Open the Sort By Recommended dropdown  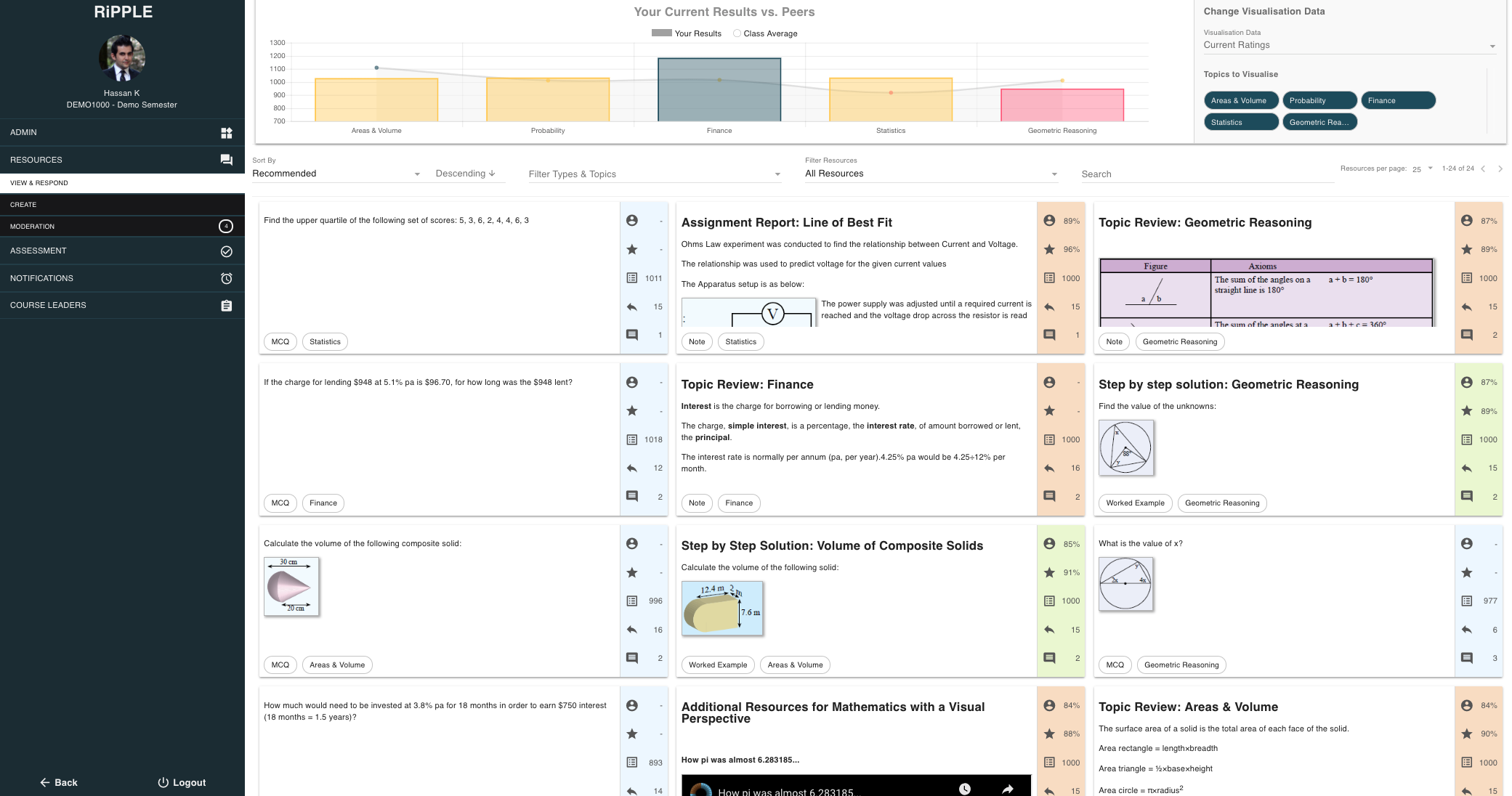click(336, 174)
